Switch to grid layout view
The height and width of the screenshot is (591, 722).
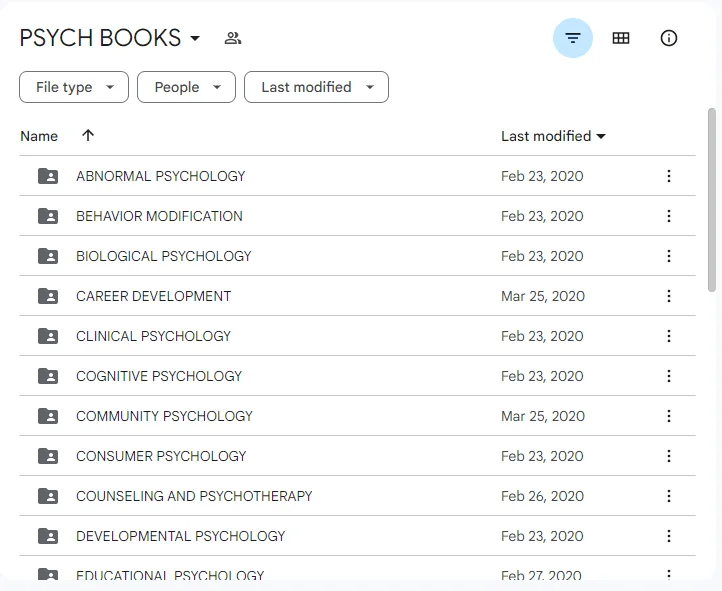tap(621, 38)
